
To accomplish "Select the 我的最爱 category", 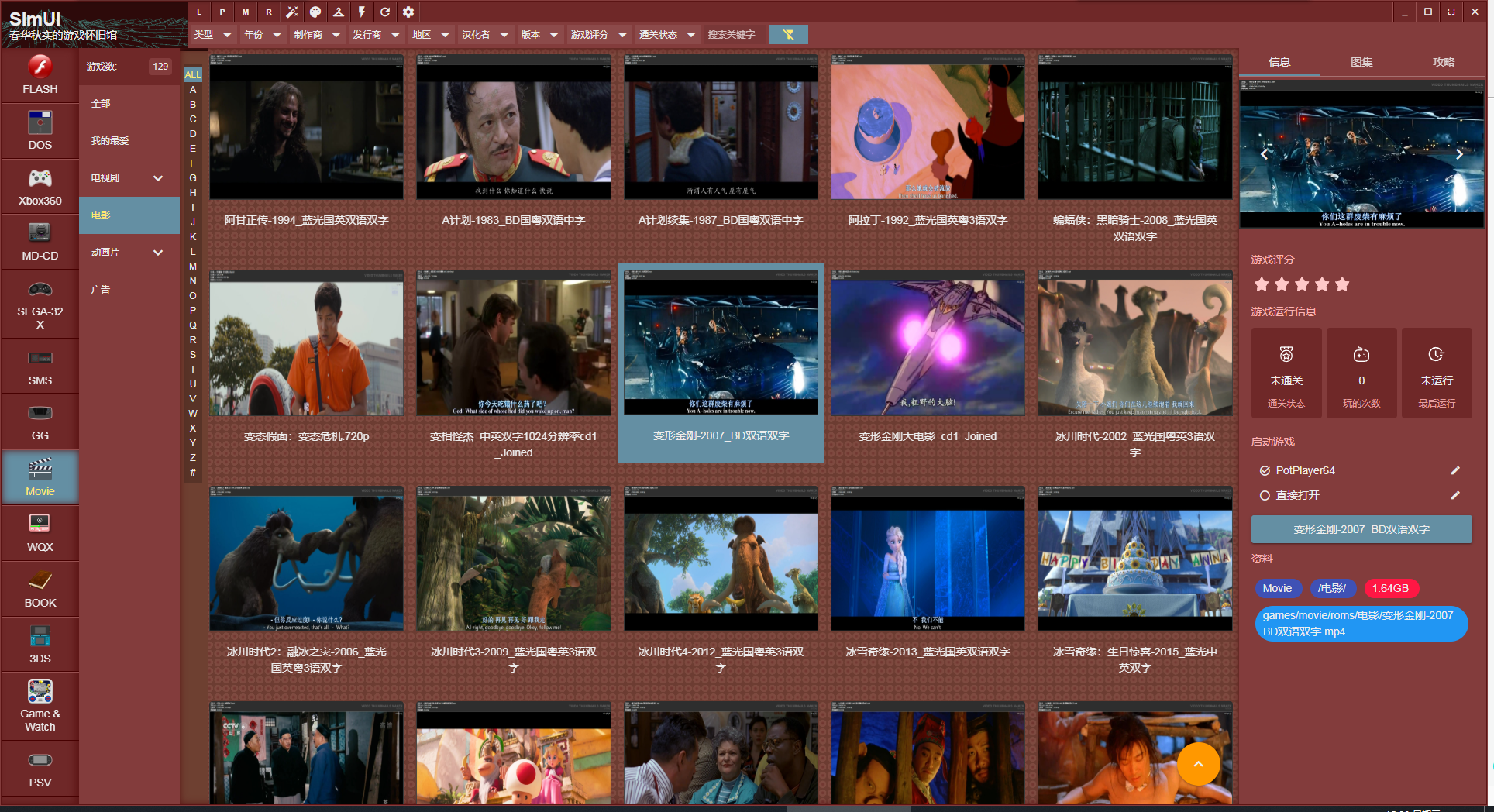I will pyautogui.click(x=129, y=141).
